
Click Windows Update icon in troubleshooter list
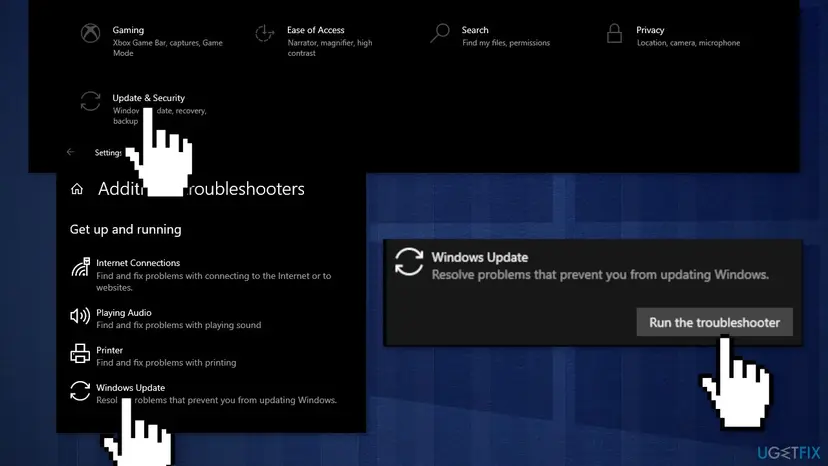pyautogui.click(x=80, y=391)
